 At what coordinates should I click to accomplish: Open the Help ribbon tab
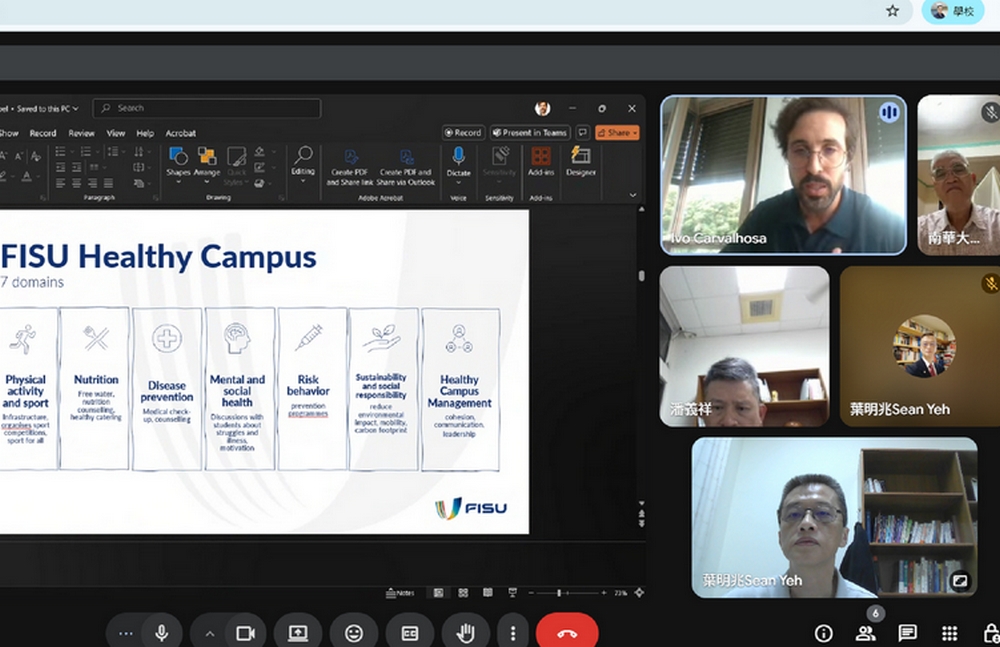145,133
